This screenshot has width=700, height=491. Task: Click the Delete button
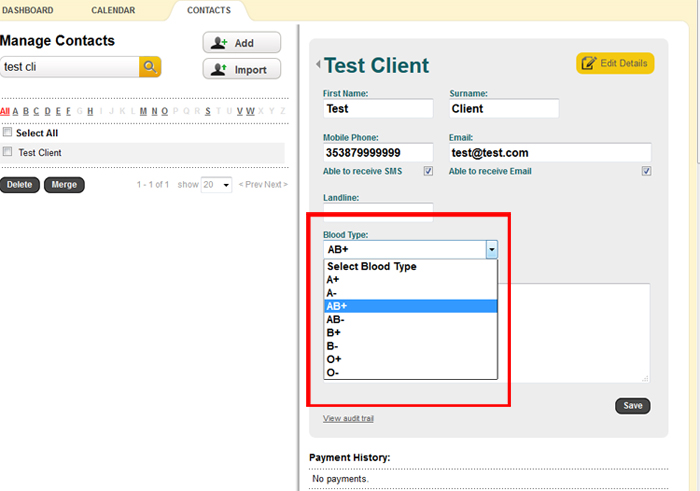point(20,185)
